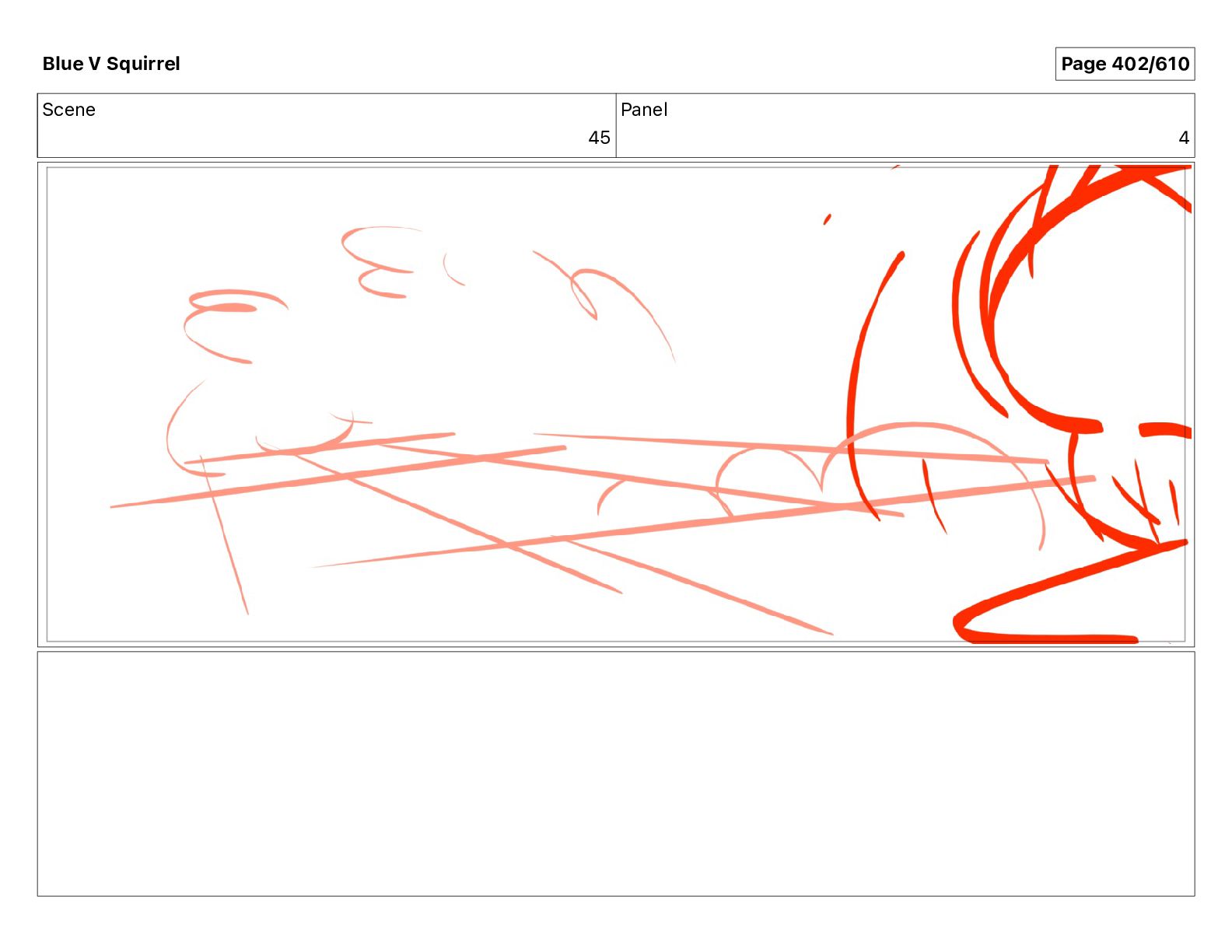The image size is (1232, 952).
Task: Click the storyboard sketch panel image
Action: (x=616, y=404)
